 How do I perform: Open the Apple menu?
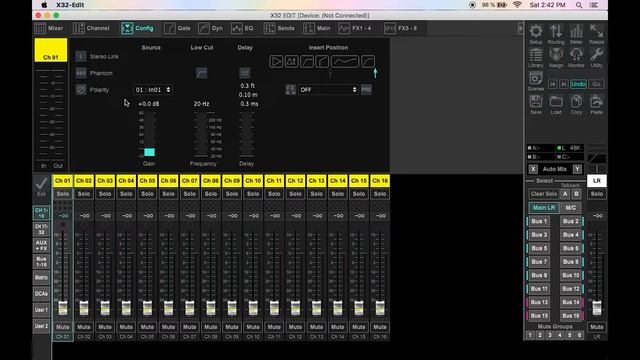(x=44, y=5)
